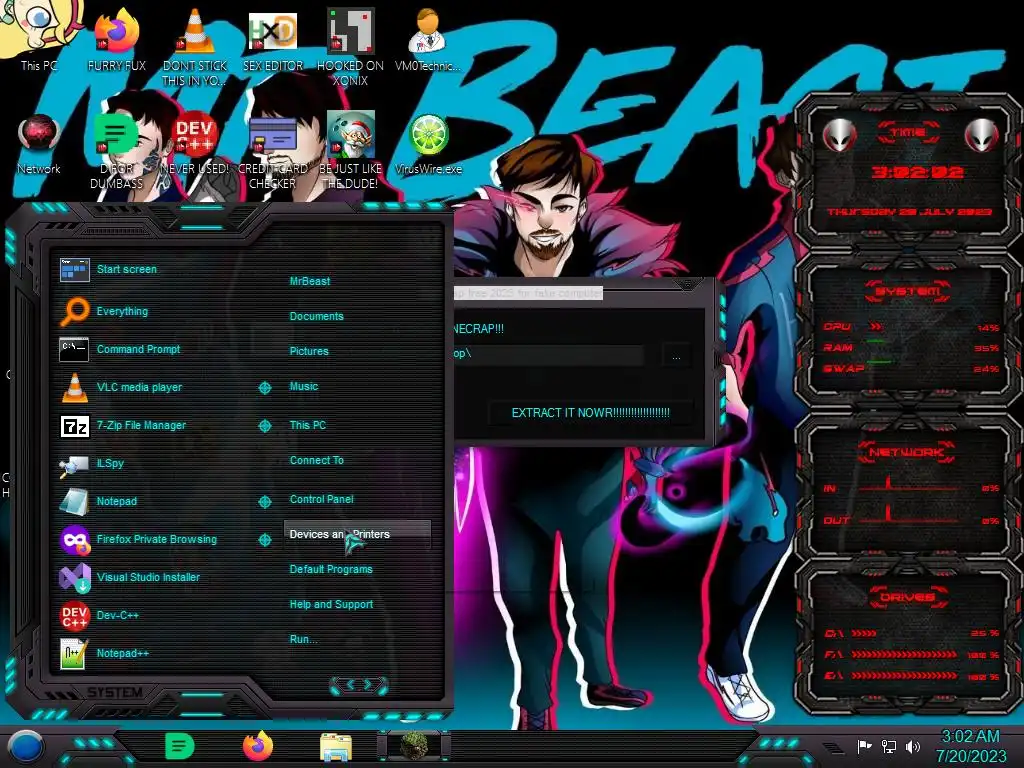Click the taskbar clock showing 3:02 AM
1024x768 pixels.
tap(970, 746)
